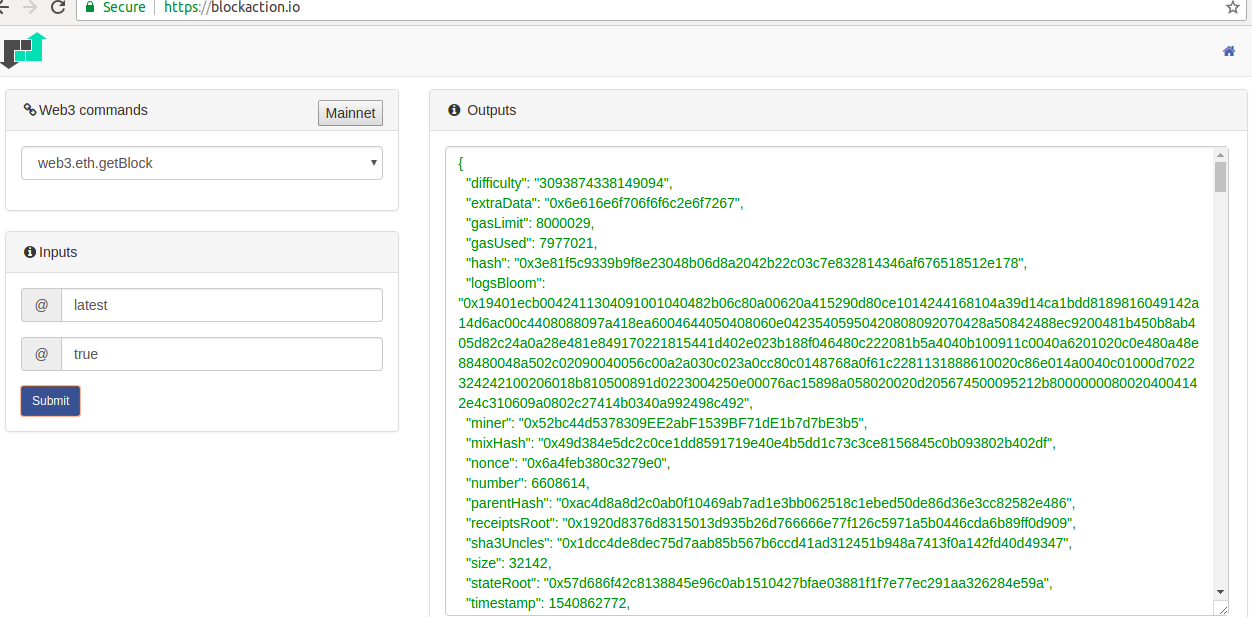Screen dimensions: 1252x617
Task: Bookmark this page with the star icon
Action: click(1232, 7)
